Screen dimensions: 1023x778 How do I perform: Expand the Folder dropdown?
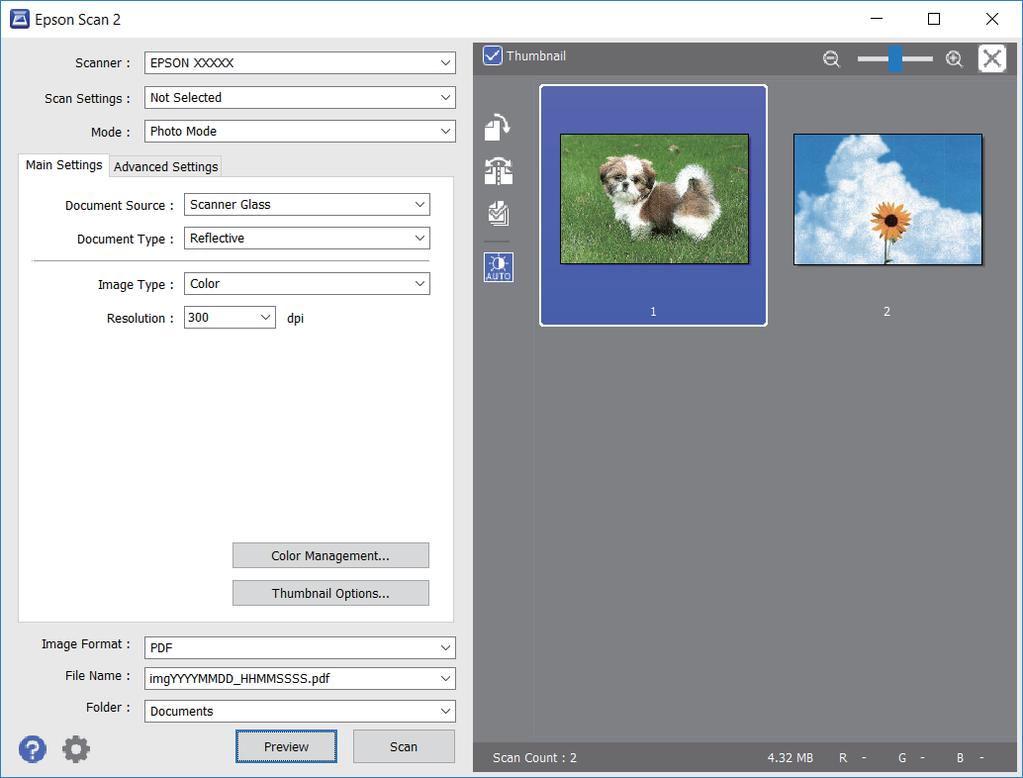299,711
